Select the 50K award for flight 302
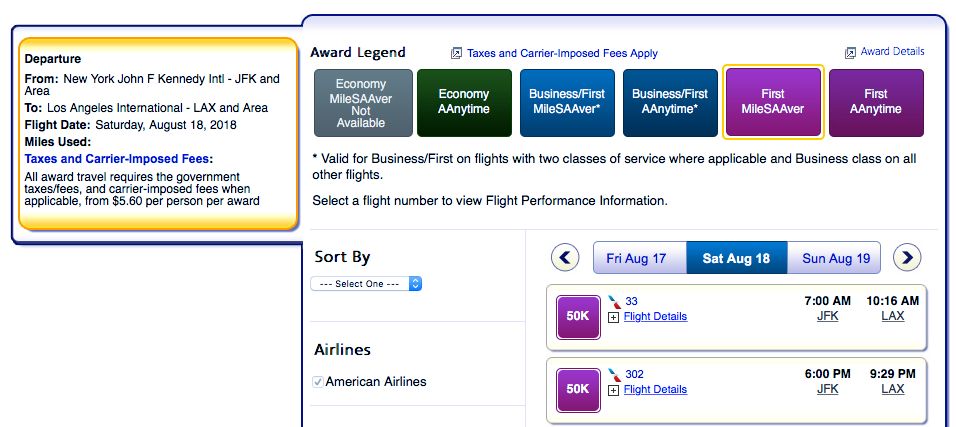956x427 pixels. (x=578, y=390)
